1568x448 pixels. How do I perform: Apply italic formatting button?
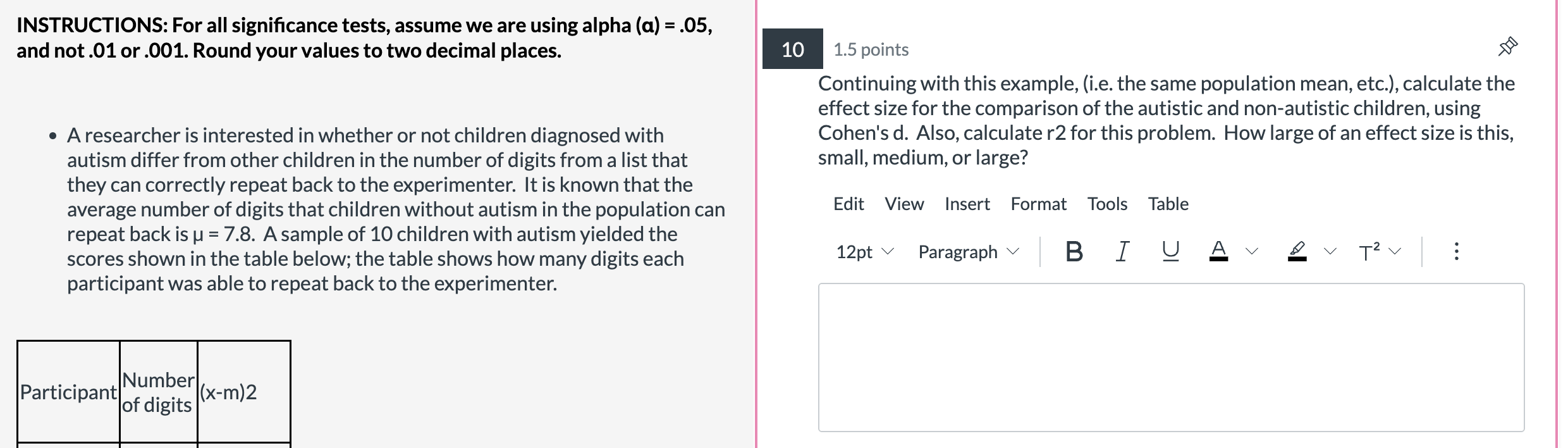[1122, 252]
